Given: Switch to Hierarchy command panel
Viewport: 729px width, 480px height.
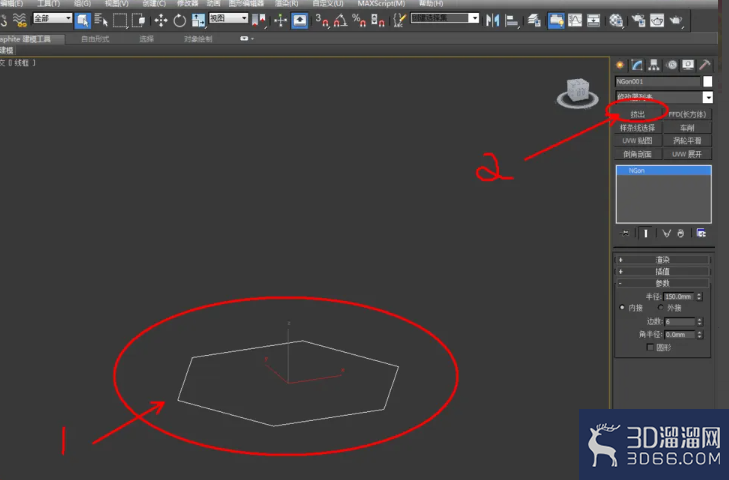Looking at the screenshot, I should point(654,65).
